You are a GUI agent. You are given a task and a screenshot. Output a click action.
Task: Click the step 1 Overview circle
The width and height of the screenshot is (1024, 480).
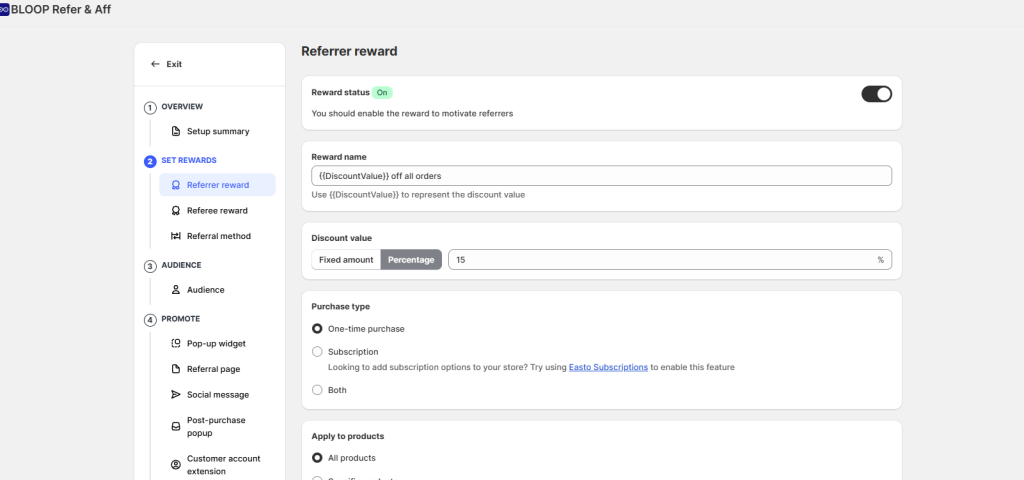point(150,108)
